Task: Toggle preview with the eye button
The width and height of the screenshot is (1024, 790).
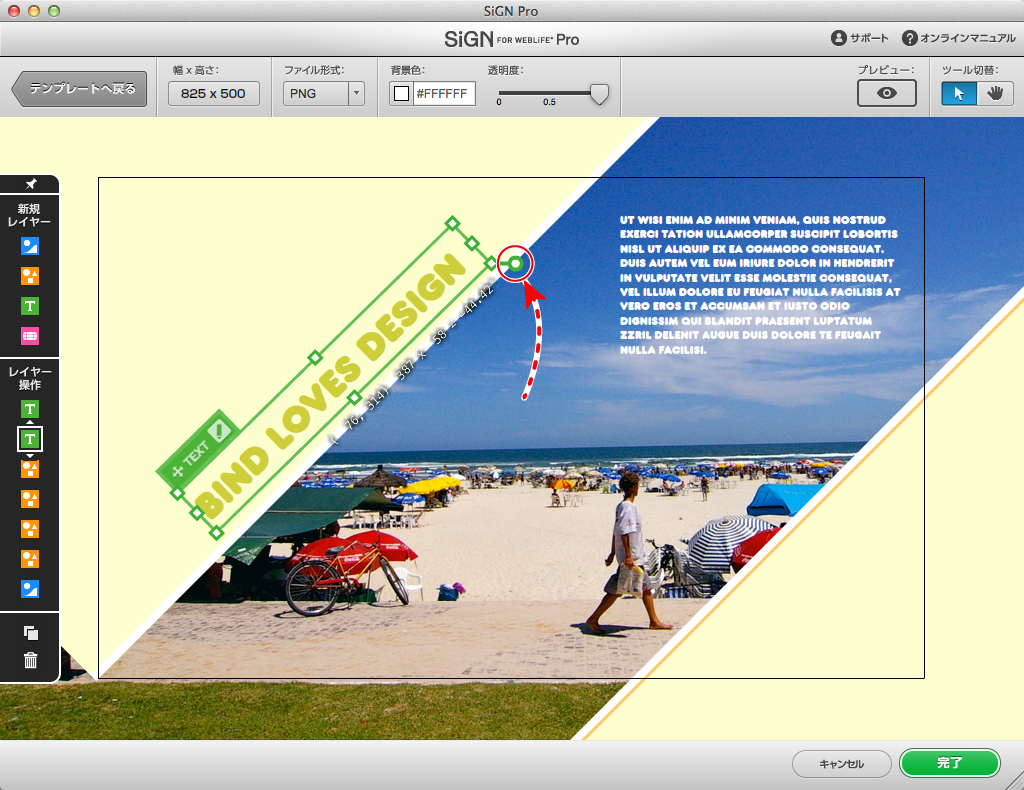Action: click(886, 93)
